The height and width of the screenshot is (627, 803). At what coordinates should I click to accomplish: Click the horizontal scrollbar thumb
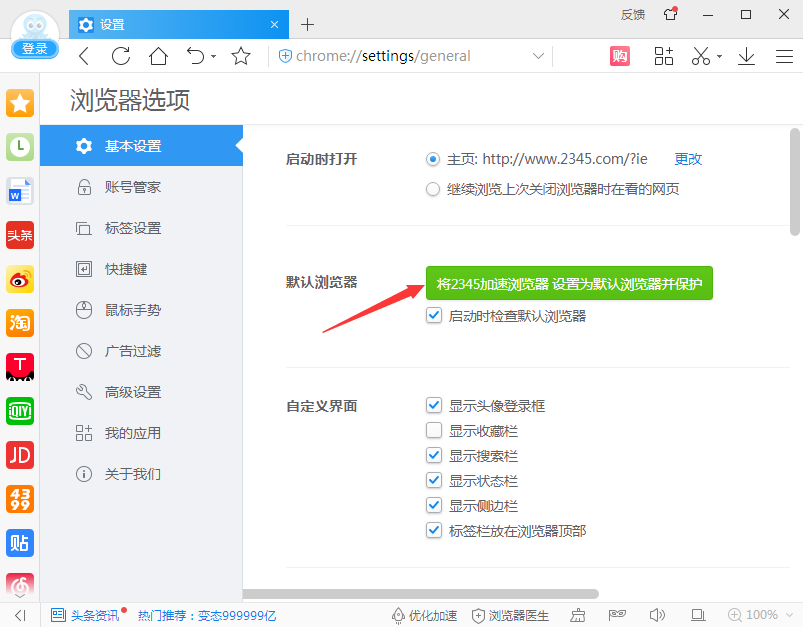pos(420,594)
